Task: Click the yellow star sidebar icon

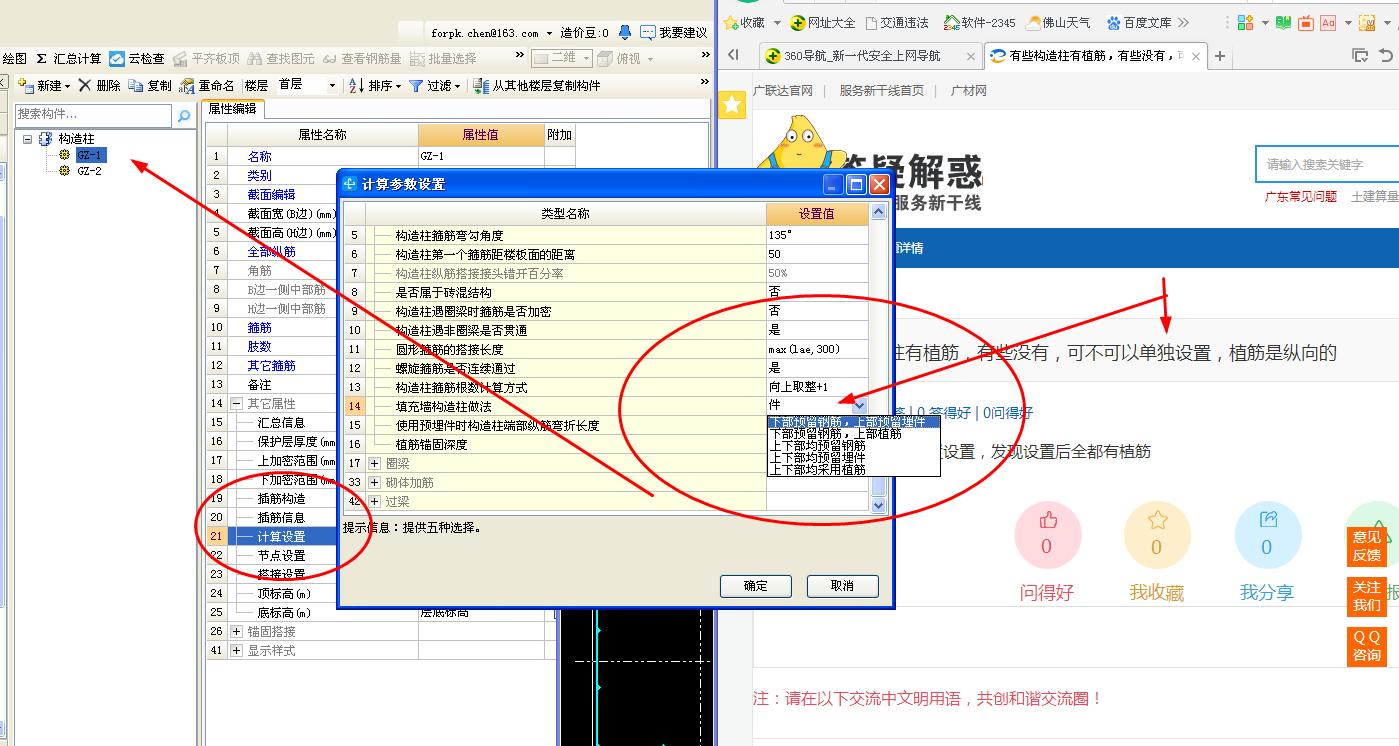Action: pos(733,104)
